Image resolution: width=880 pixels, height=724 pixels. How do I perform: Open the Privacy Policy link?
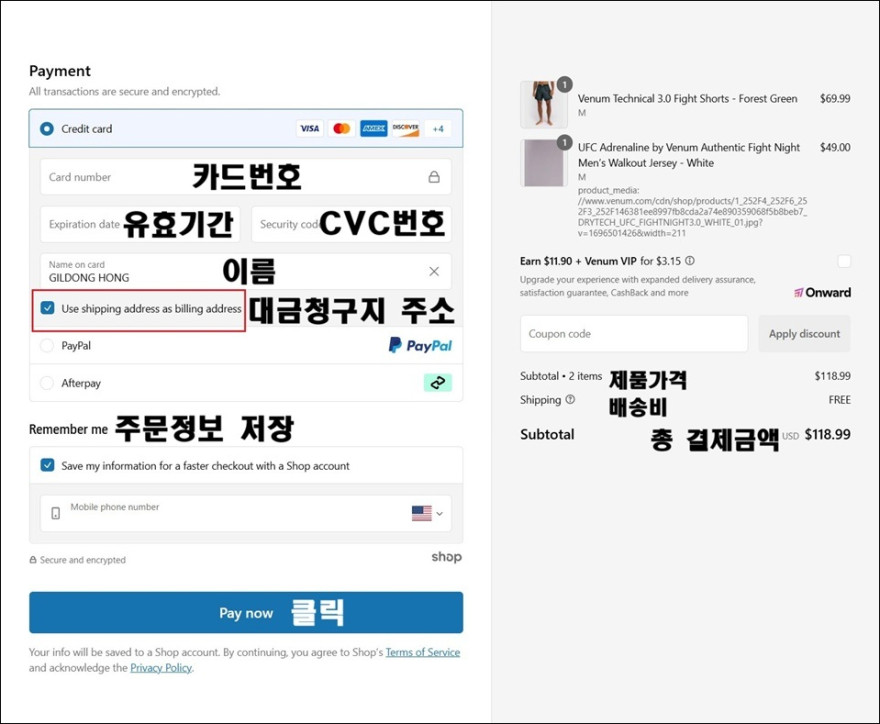(x=161, y=668)
